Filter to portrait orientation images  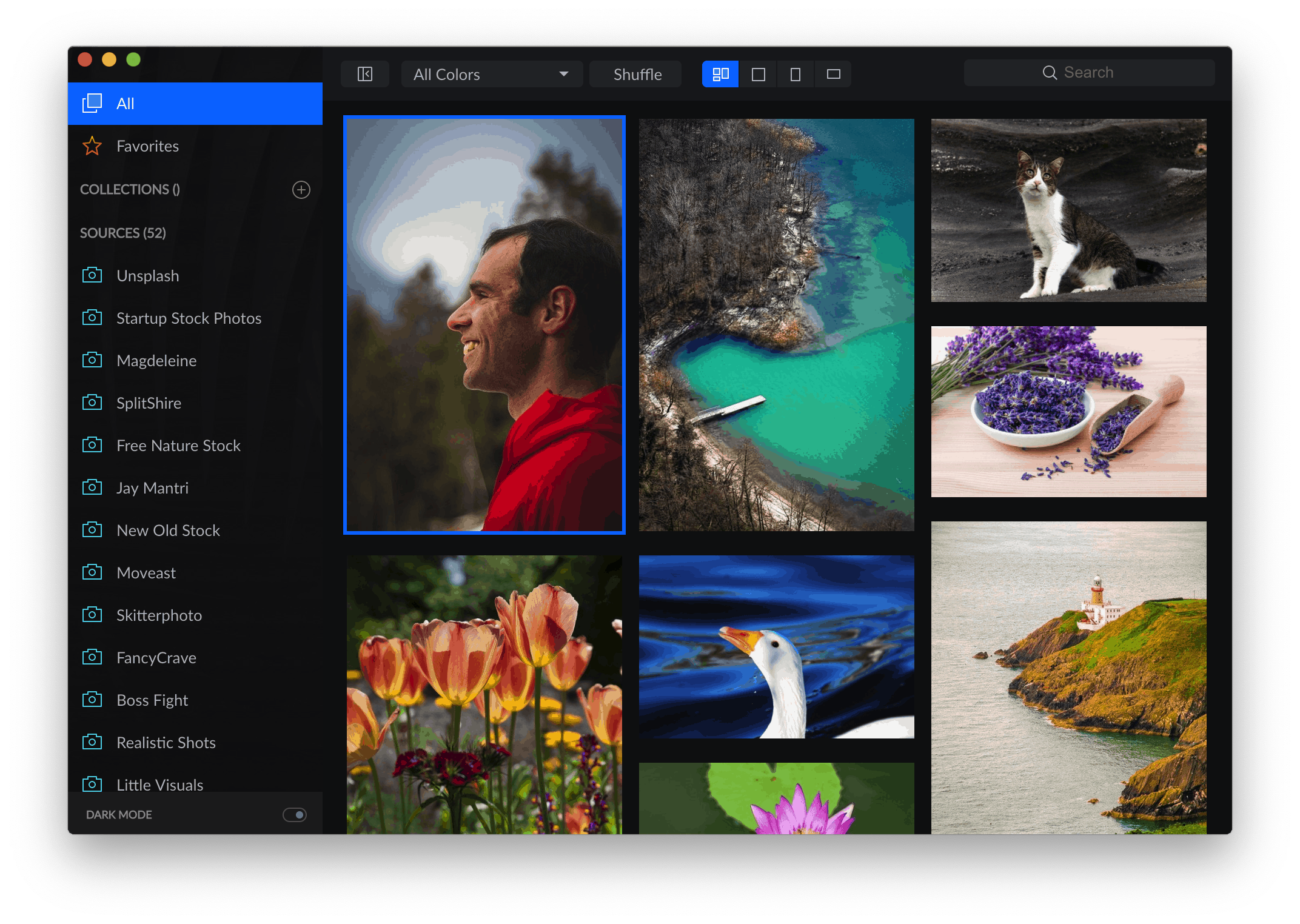(796, 74)
